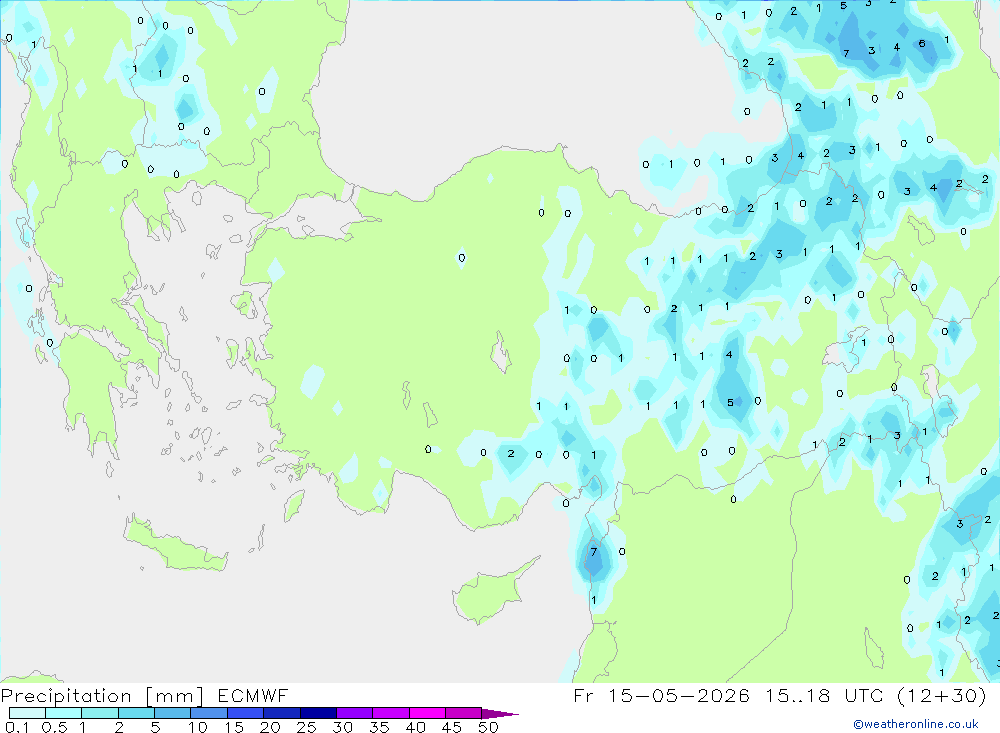Select the 30–35 mm purple legend swatch
The width and height of the screenshot is (1000, 733).
pos(354,713)
